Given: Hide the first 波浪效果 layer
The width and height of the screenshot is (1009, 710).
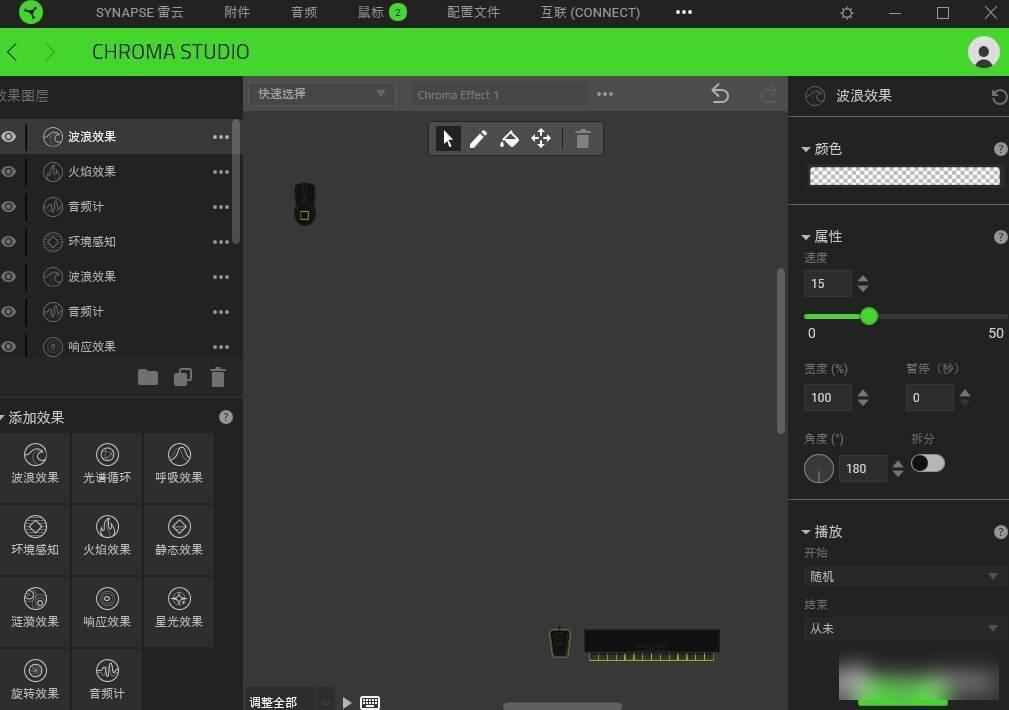Looking at the screenshot, I should point(8,136).
